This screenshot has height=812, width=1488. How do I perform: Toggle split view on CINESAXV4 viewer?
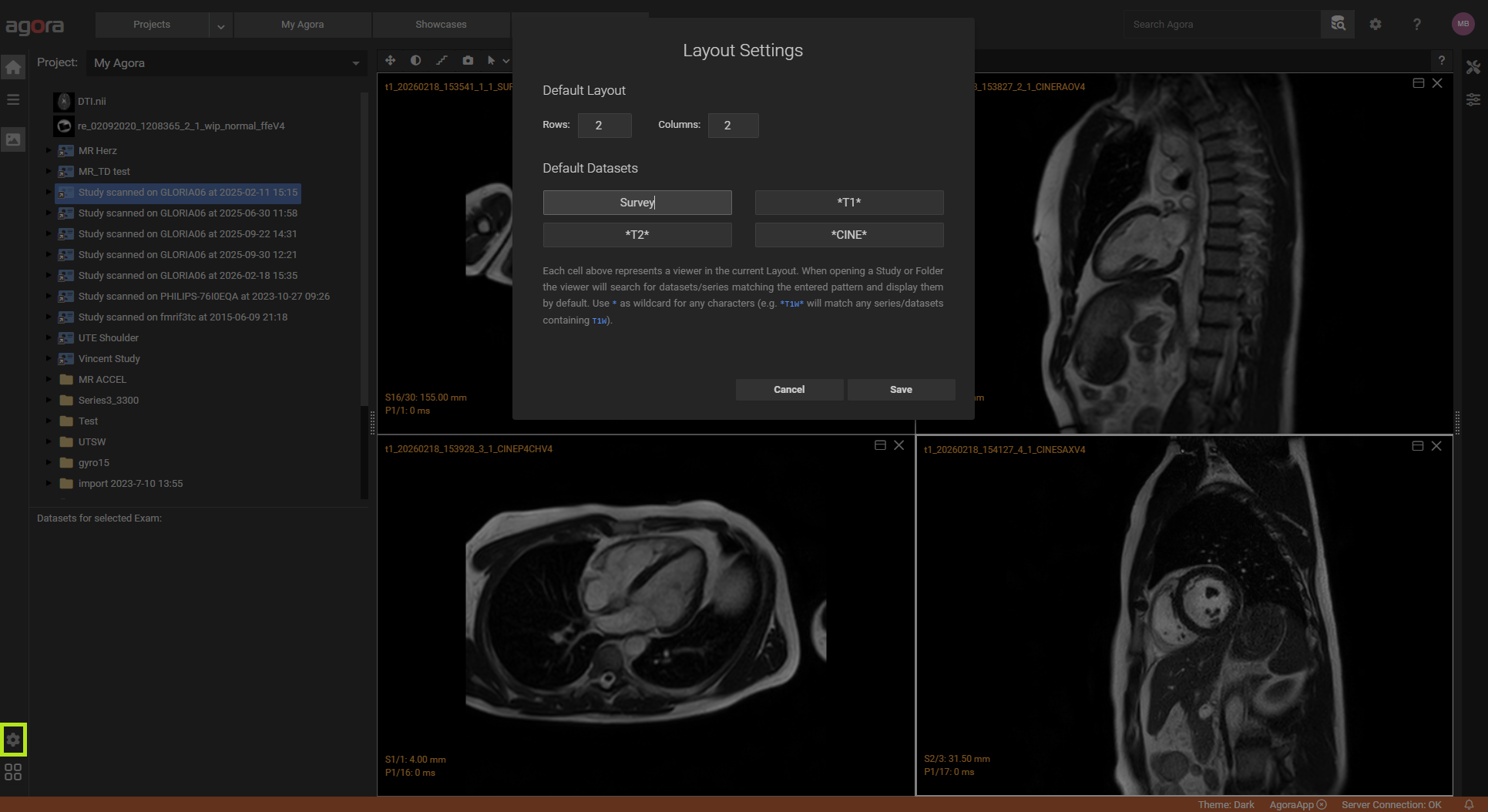pyautogui.click(x=1418, y=445)
